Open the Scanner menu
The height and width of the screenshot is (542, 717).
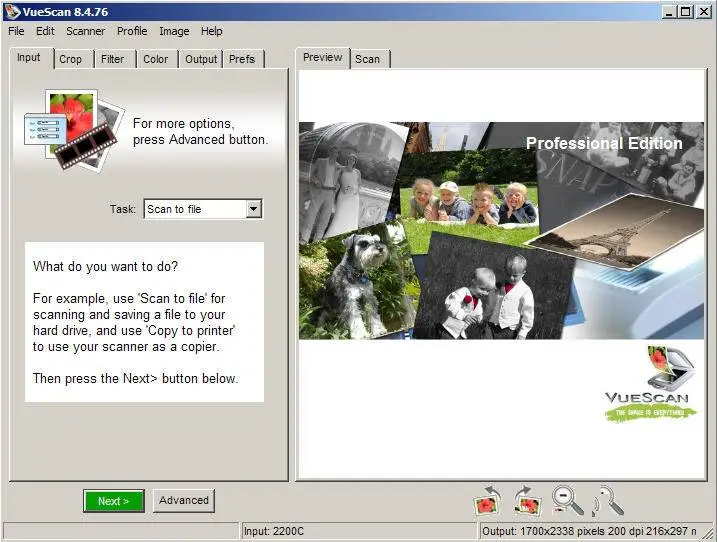[x=86, y=31]
